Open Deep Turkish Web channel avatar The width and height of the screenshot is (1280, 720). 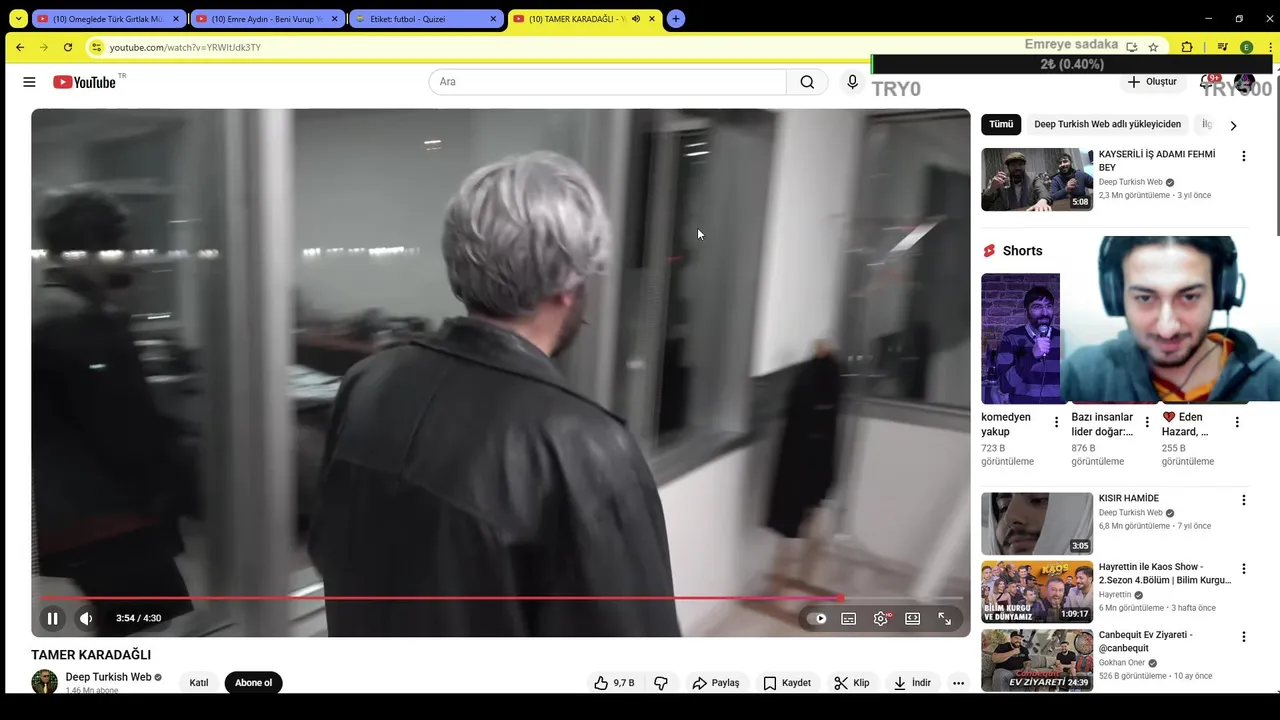pyautogui.click(x=44, y=682)
